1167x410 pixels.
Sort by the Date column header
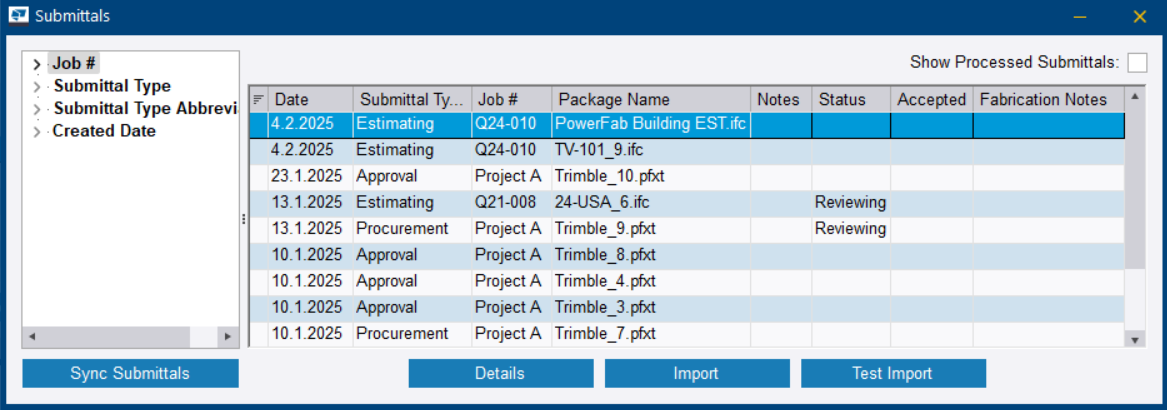310,99
